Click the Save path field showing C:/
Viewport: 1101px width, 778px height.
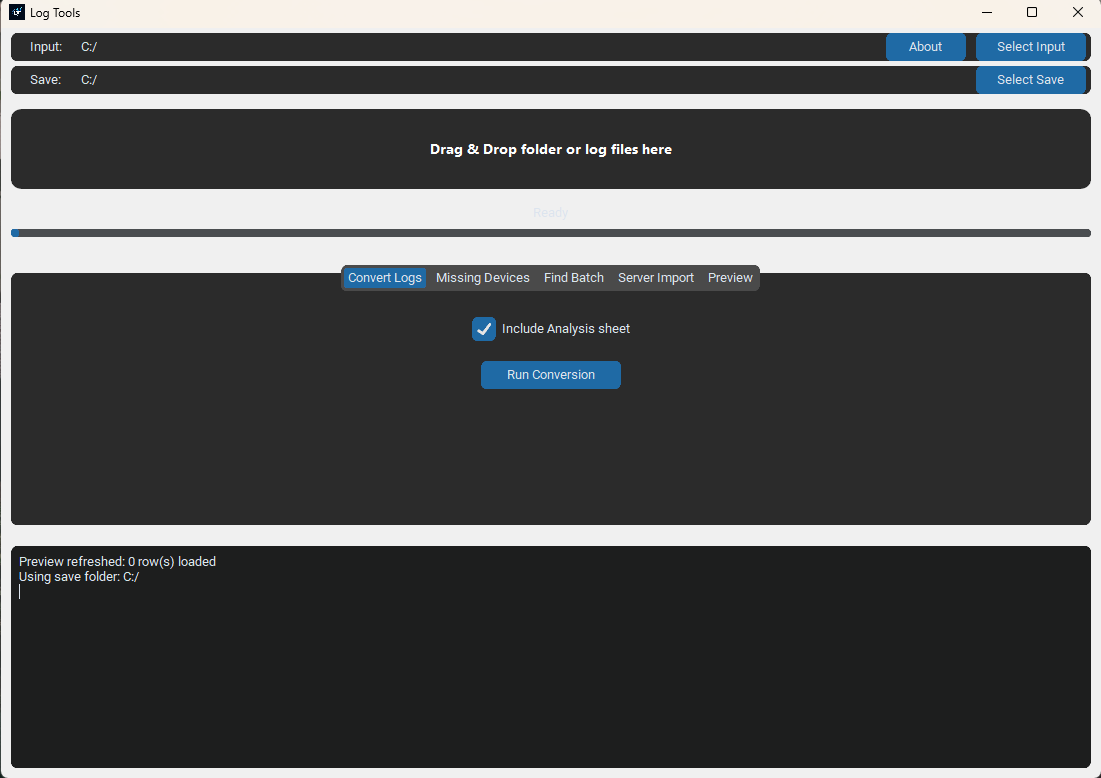pos(523,80)
